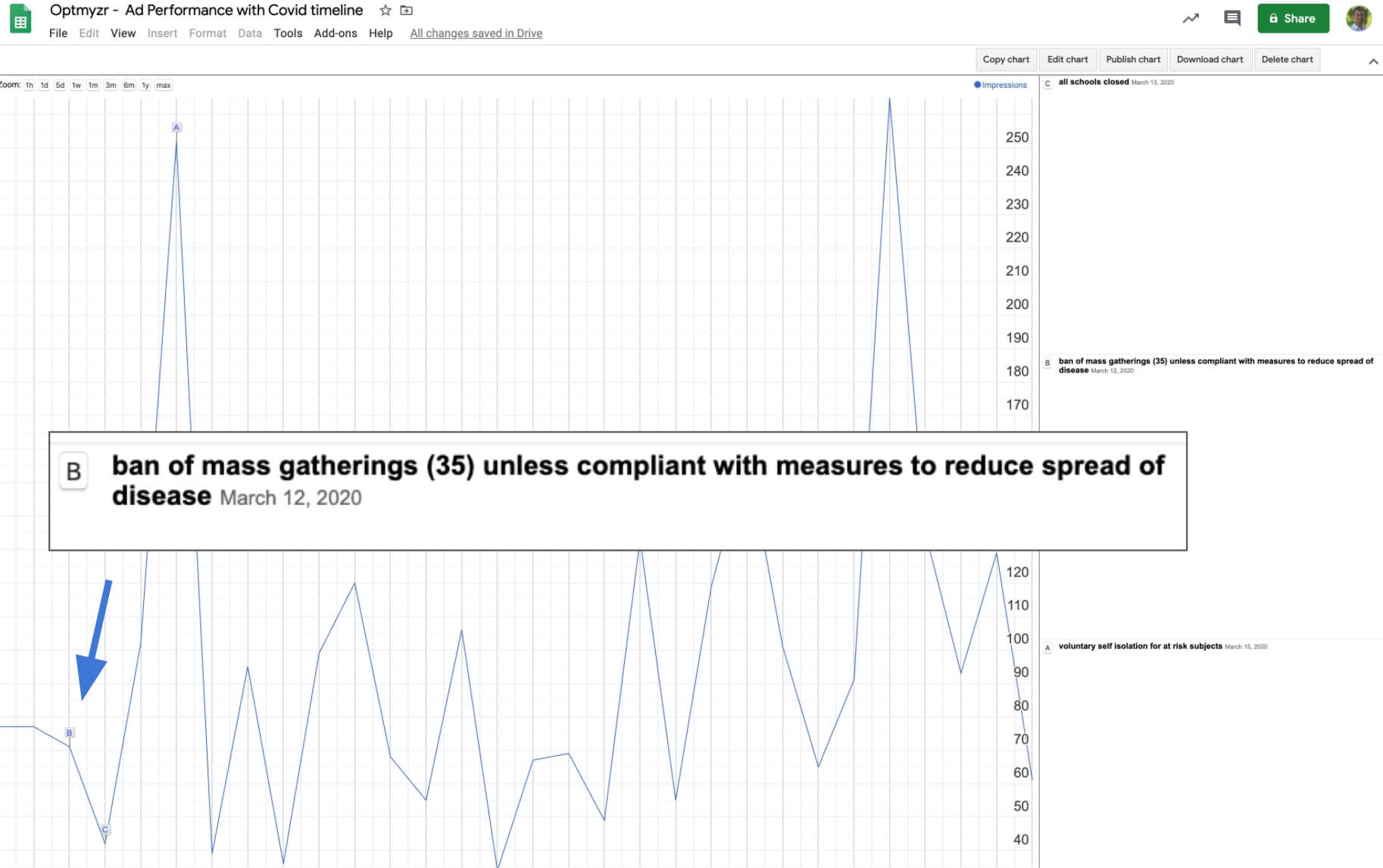The width and height of the screenshot is (1383, 868).
Task: Click All changes saved in Drive link
Action: [476, 33]
